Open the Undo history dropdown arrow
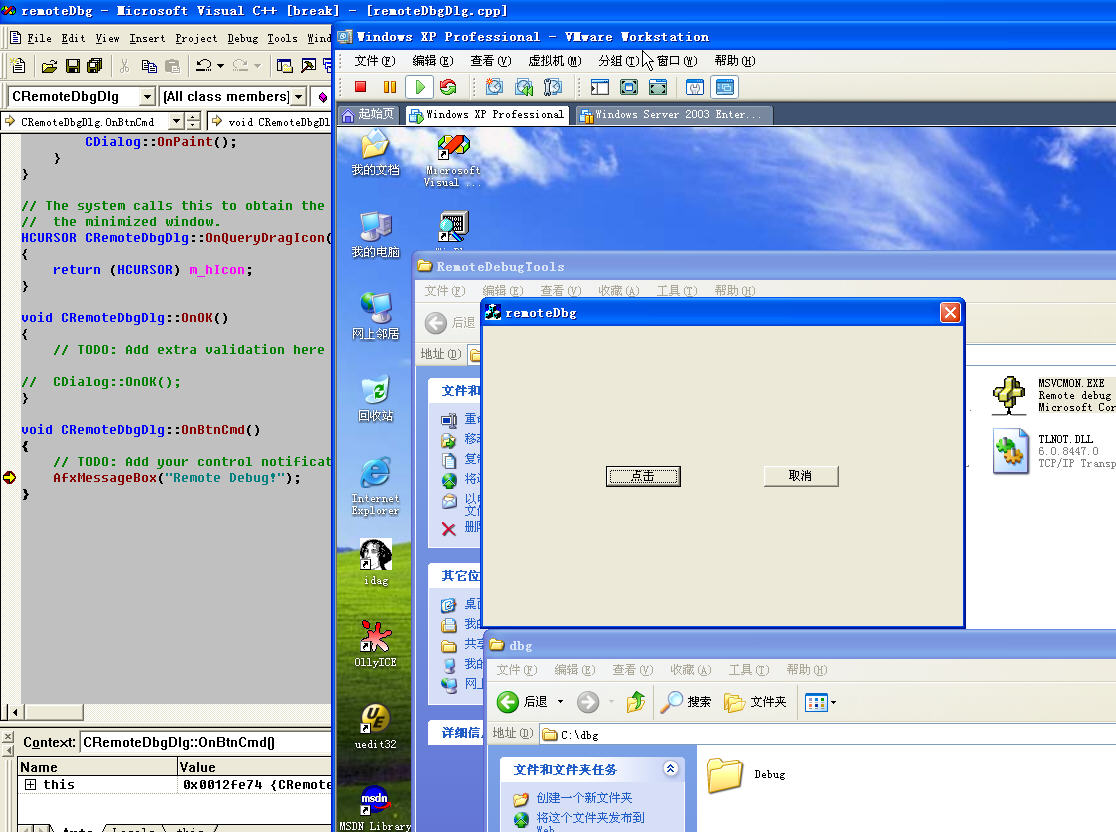Image resolution: width=1116 pixels, height=832 pixels. coord(221,66)
